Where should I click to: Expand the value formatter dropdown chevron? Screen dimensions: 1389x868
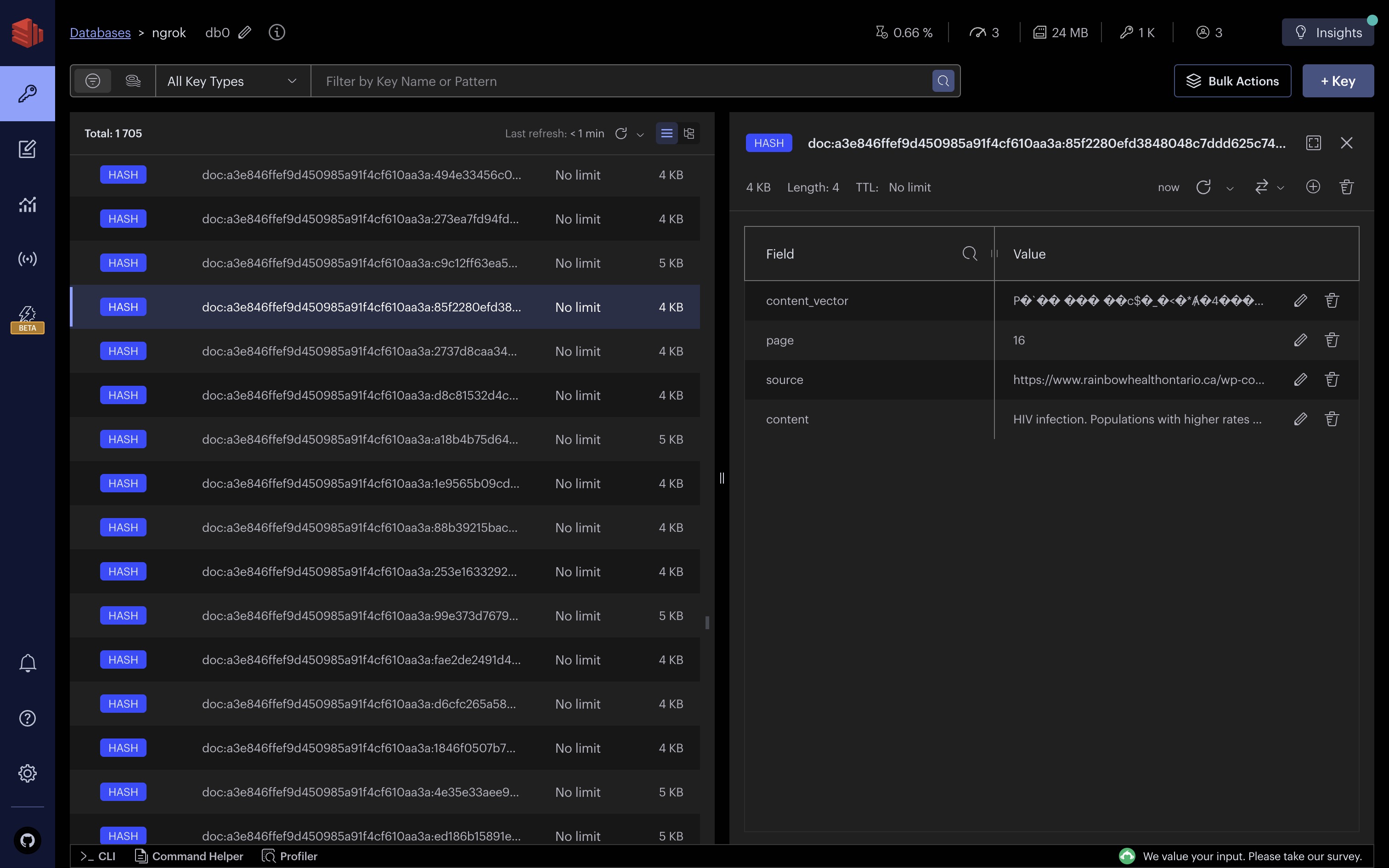pyautogui.click(x=1280, y=188)
